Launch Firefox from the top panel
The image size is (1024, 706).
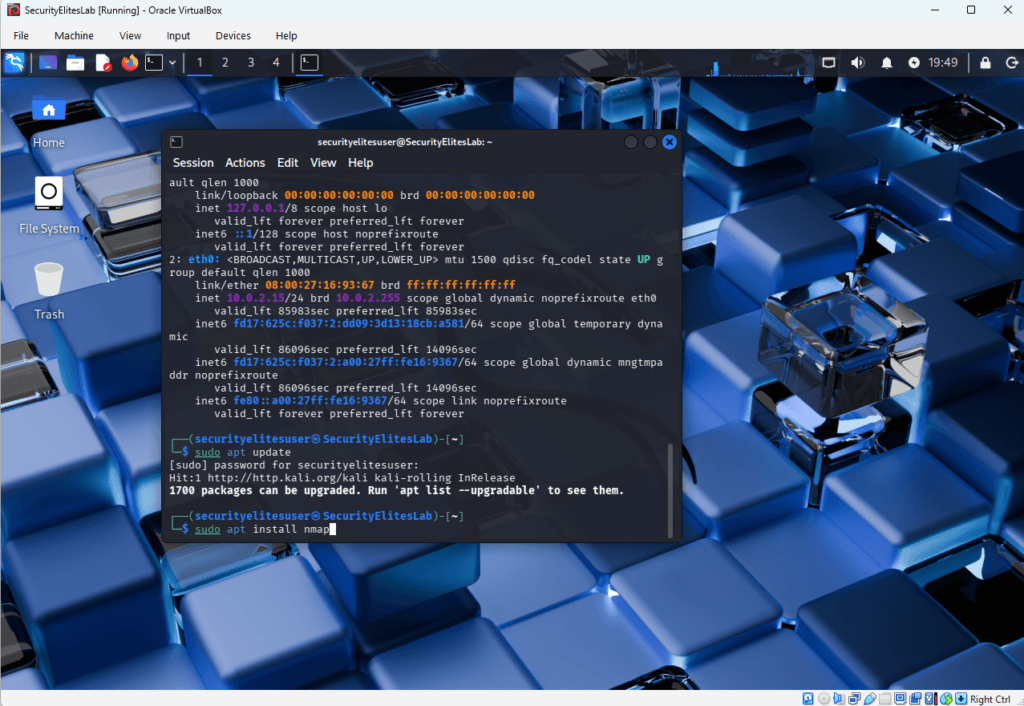coord(128,62)
